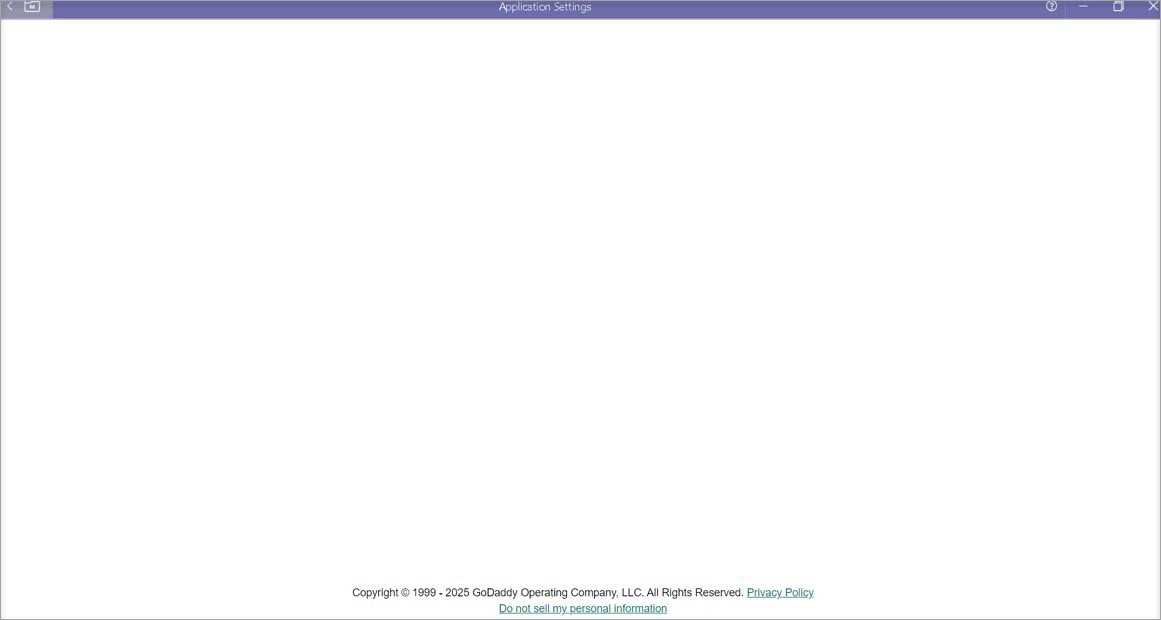Follow the Do not sell my personal information link

tap(583, 609)
